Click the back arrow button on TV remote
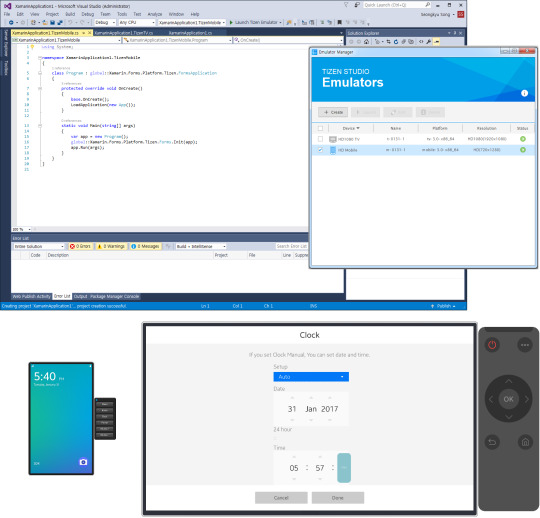Viewport: 540px width, 518px height. tap(492, 442)
